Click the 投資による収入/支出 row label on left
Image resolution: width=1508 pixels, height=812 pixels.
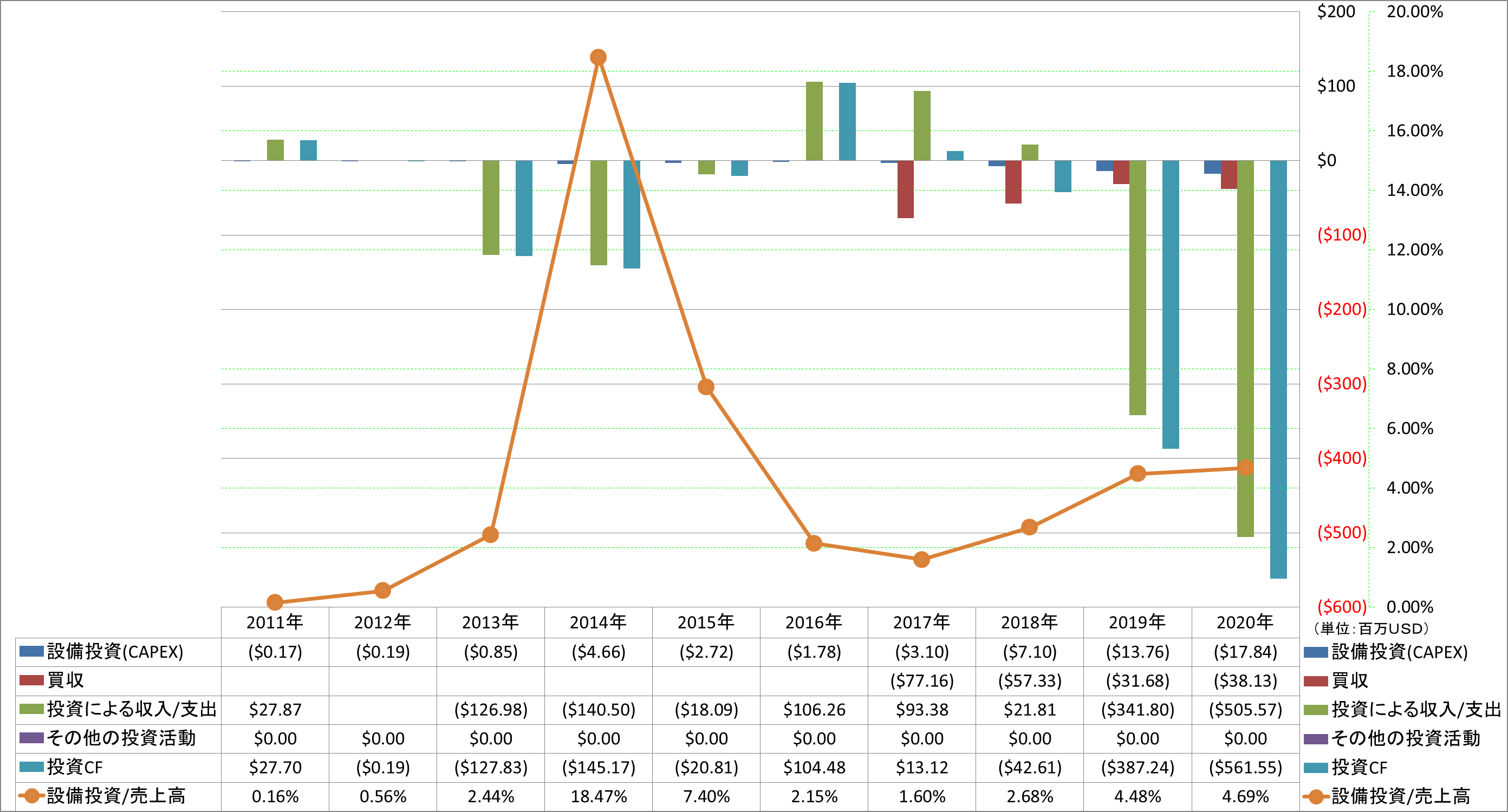[x=132, y=709]
